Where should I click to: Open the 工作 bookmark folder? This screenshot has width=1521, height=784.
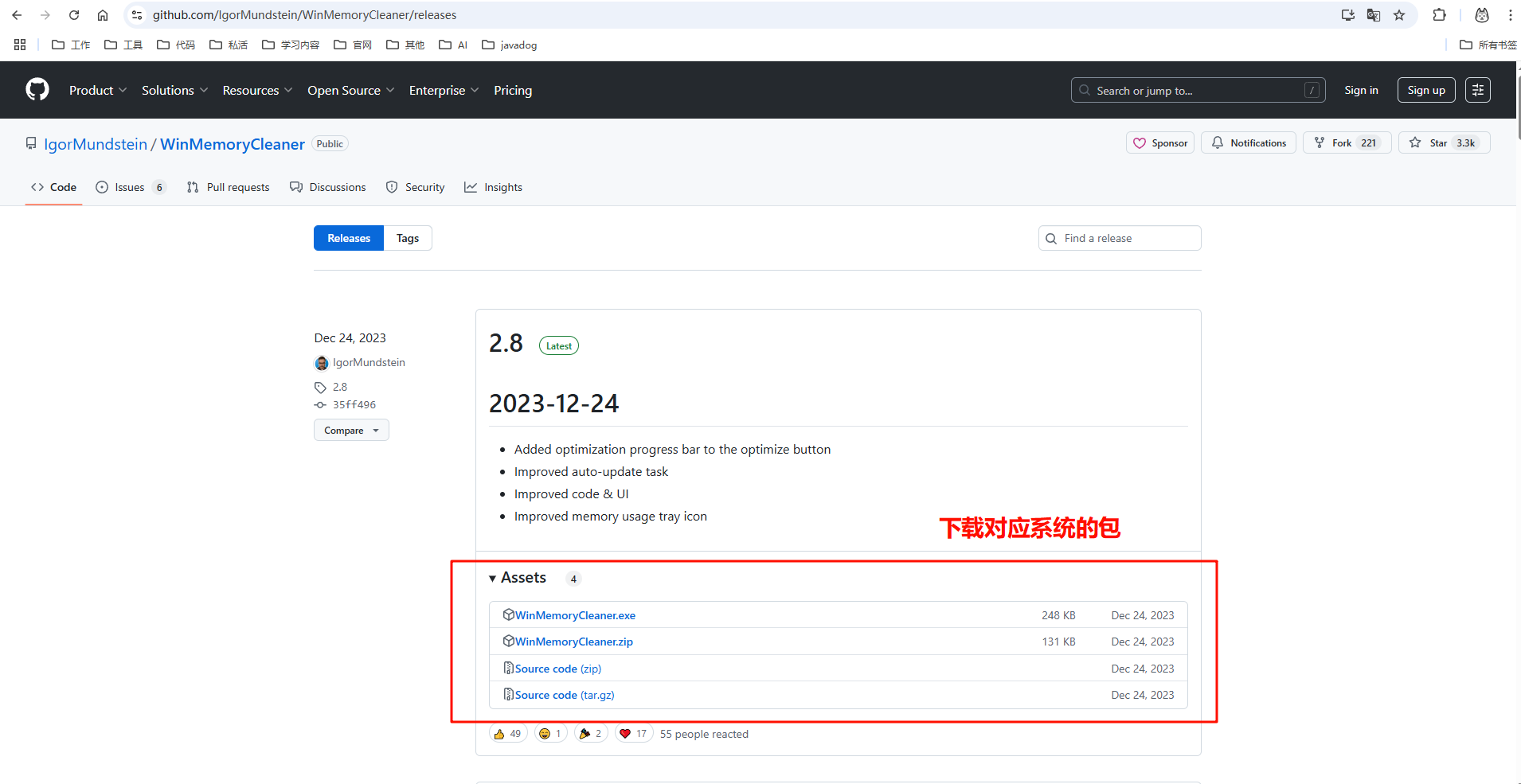(71, 45)
